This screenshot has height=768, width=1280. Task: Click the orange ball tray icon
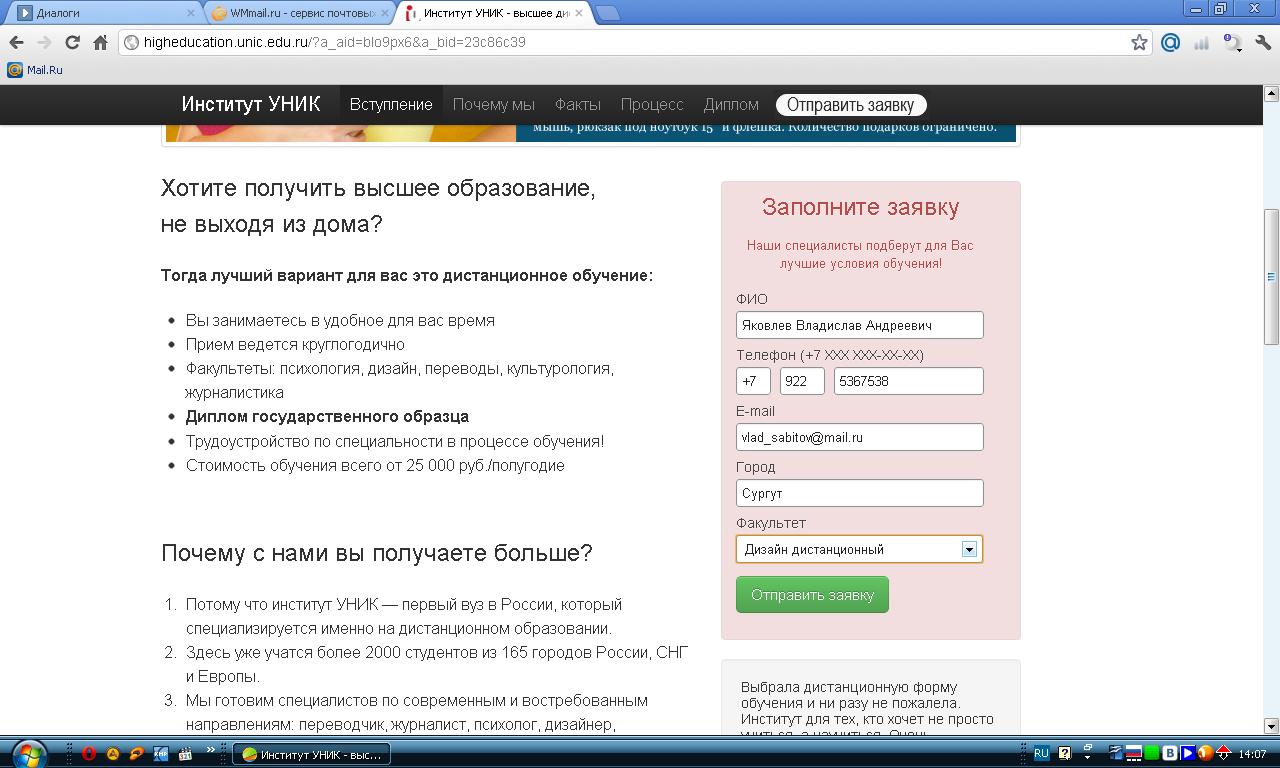(x=1204, y=754)
